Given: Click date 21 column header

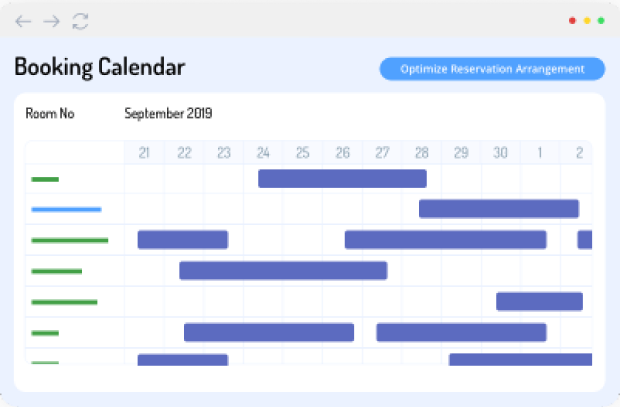Looking at the screenshot, I should 144,153.
